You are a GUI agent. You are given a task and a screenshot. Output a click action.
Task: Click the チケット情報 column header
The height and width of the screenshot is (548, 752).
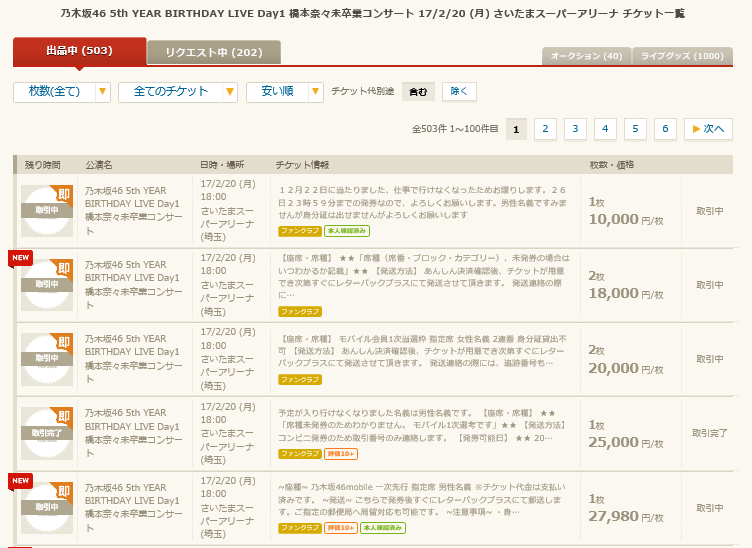click(x=302, y=165)
